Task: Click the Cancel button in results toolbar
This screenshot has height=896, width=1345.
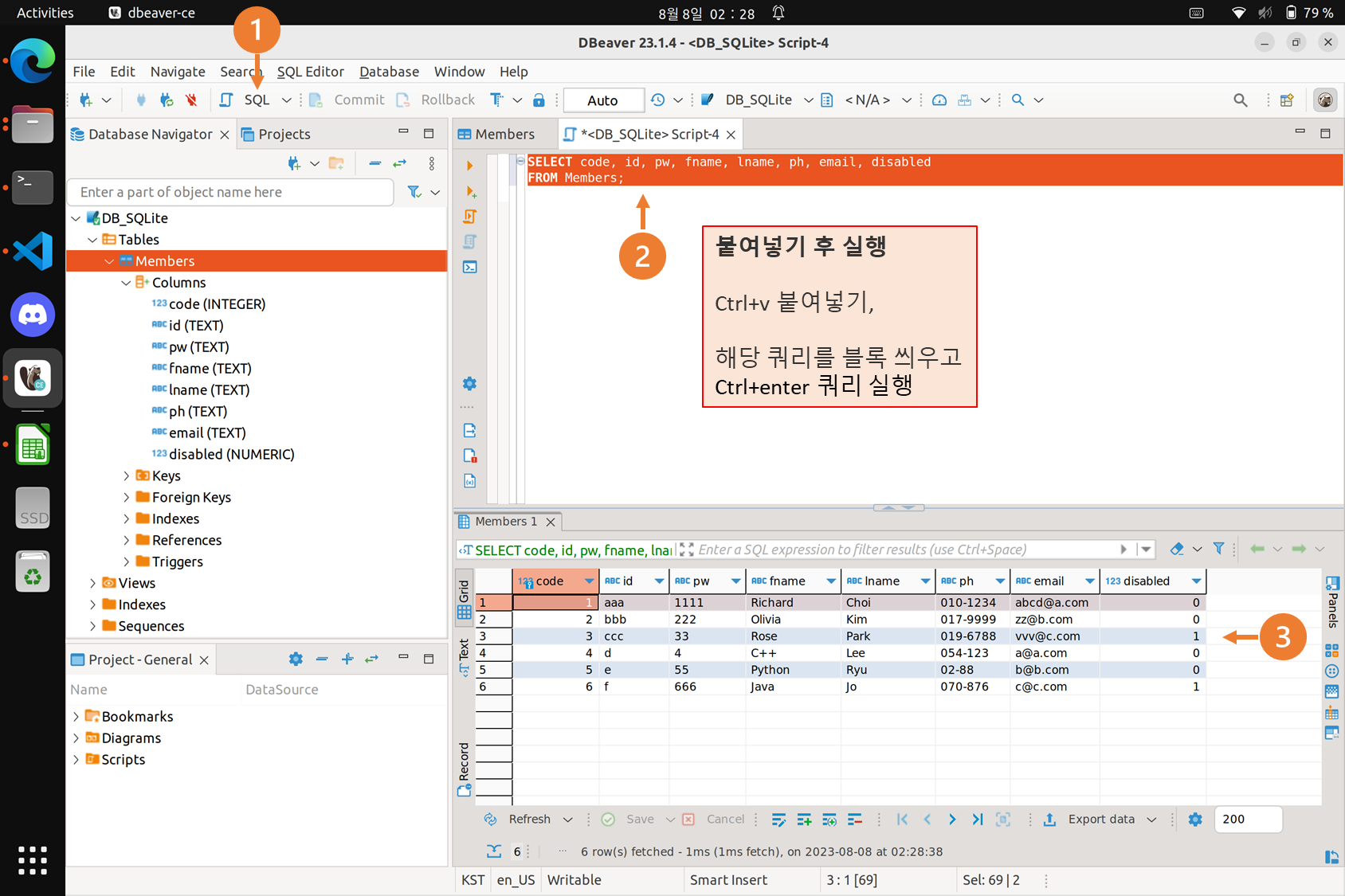Action: click(x=714, y=820)
